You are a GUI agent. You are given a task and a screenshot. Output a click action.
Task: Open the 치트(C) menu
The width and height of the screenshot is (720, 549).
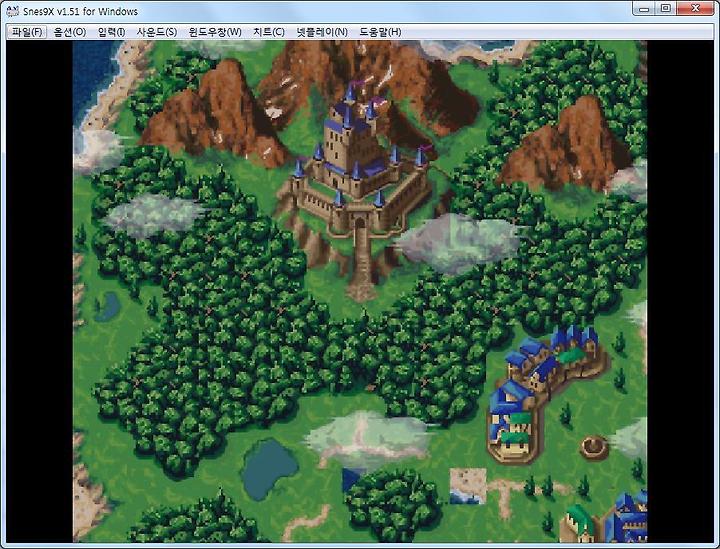point(269,32)
